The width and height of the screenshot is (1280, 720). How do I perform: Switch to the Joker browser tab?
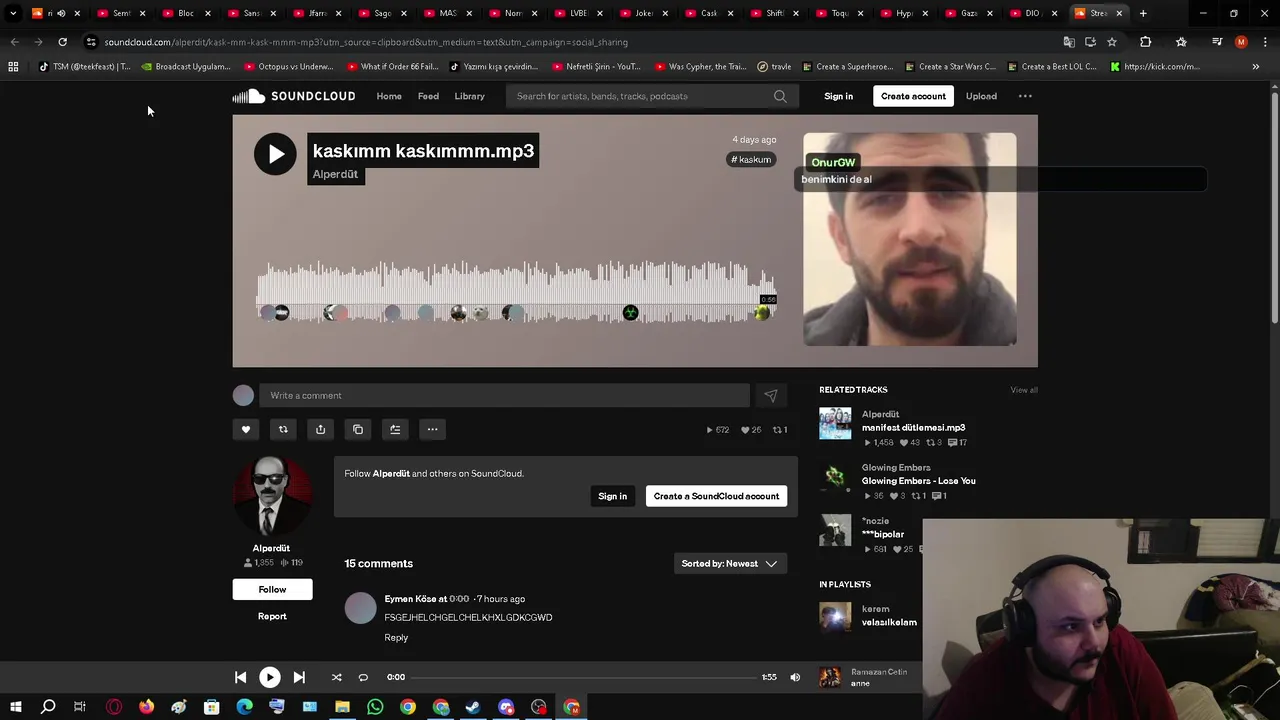[x=643, y=13]
